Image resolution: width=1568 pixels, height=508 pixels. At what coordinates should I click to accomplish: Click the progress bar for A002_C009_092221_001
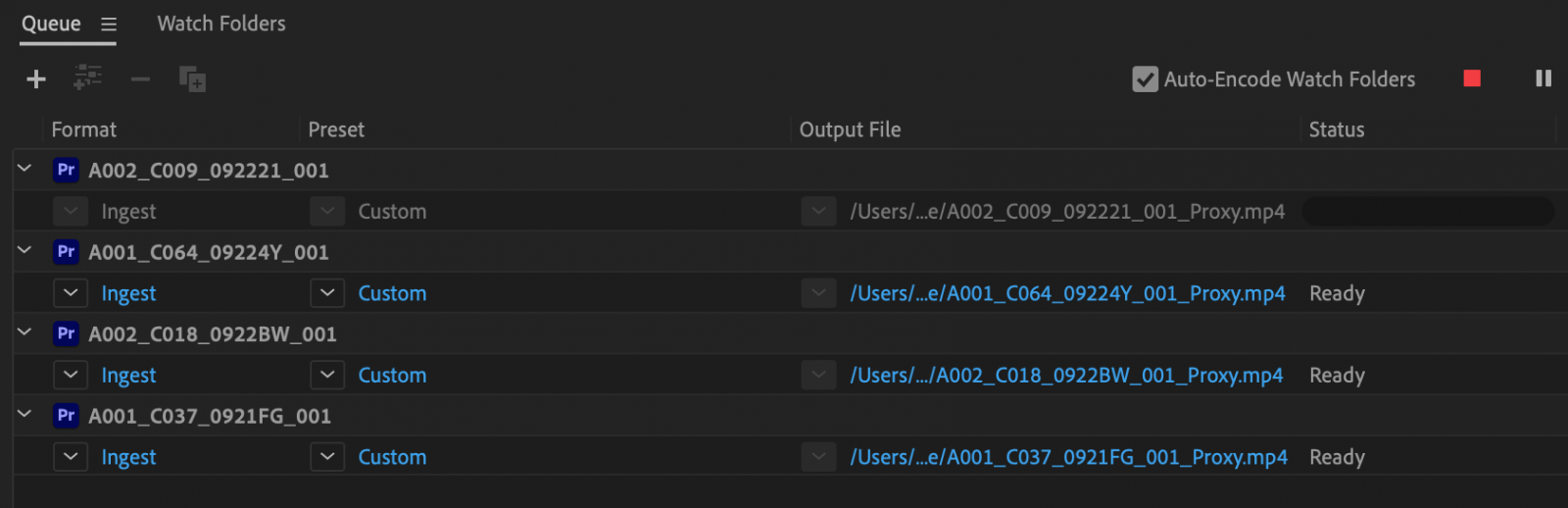(x=1427, y=211)
